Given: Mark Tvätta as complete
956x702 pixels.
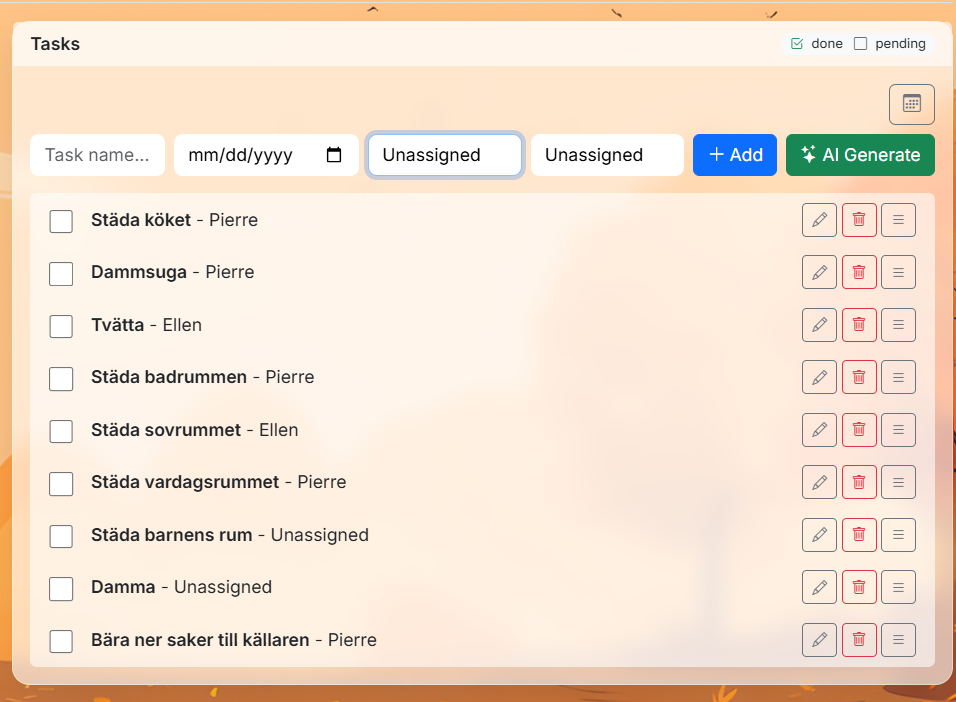Looking at the screenshot, I should click(x=61, y=326).
